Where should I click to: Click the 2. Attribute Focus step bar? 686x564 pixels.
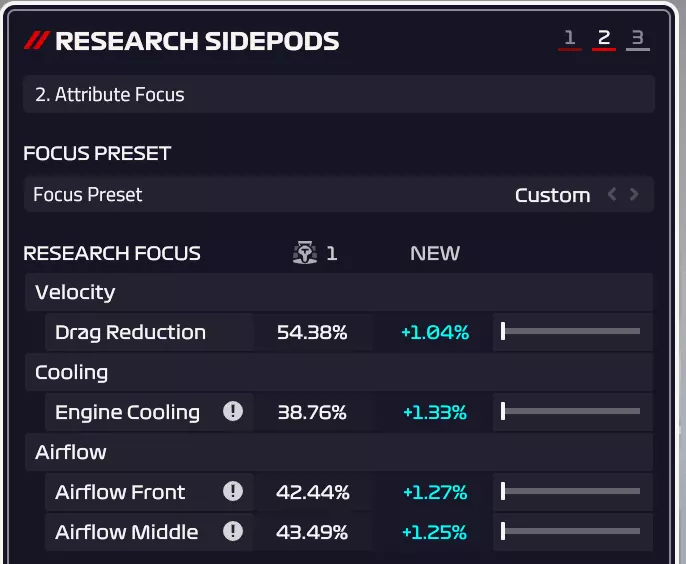coord(338,95)
